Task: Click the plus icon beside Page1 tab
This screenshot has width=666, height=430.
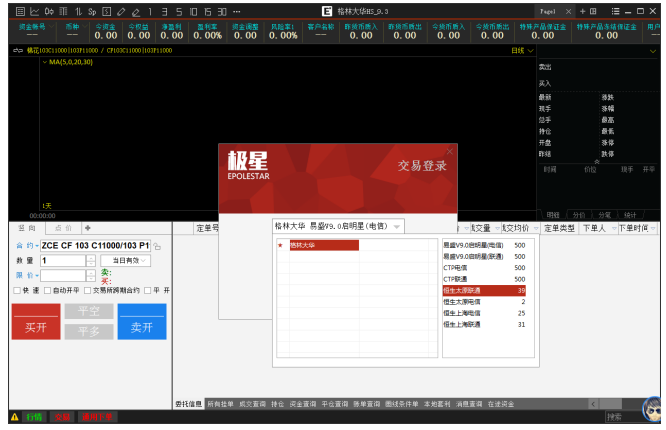Action: pyautogui.click(x=583, y=11)
